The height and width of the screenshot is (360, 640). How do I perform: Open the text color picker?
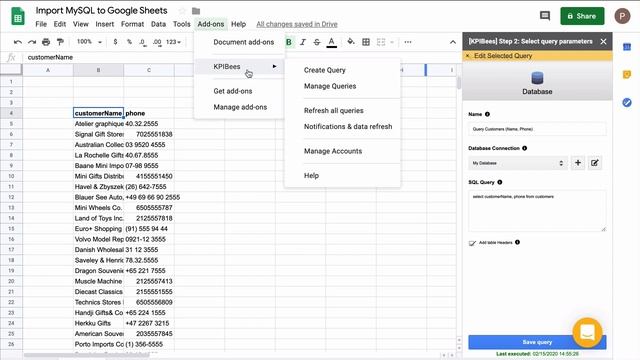[331, 42]
